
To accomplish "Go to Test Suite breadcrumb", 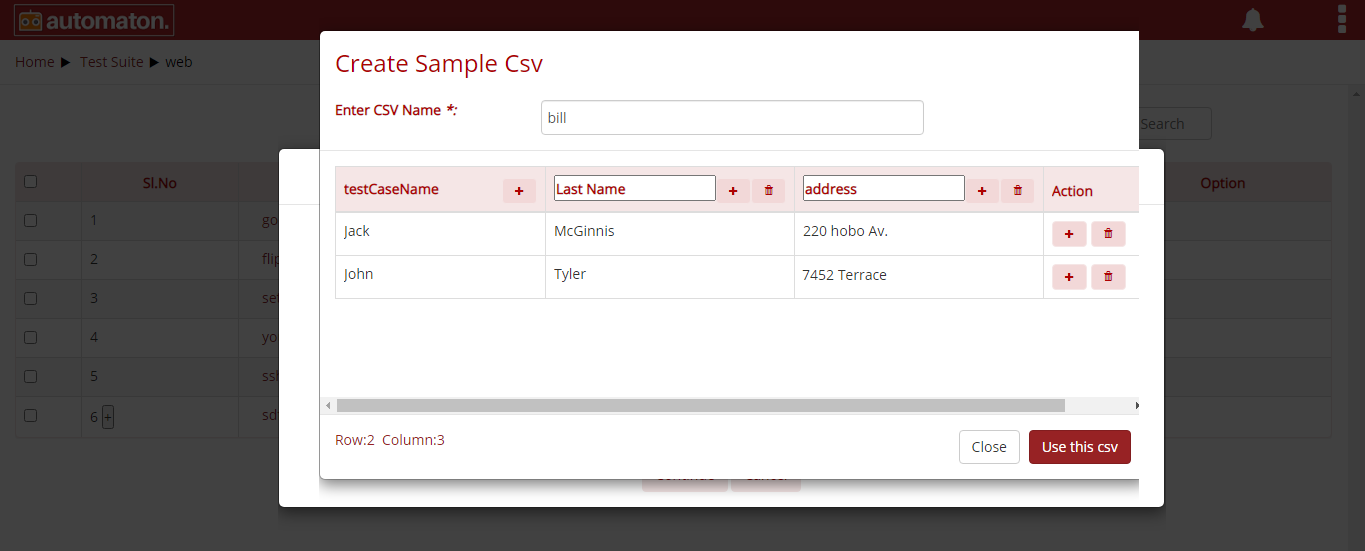I will [112, 62].
